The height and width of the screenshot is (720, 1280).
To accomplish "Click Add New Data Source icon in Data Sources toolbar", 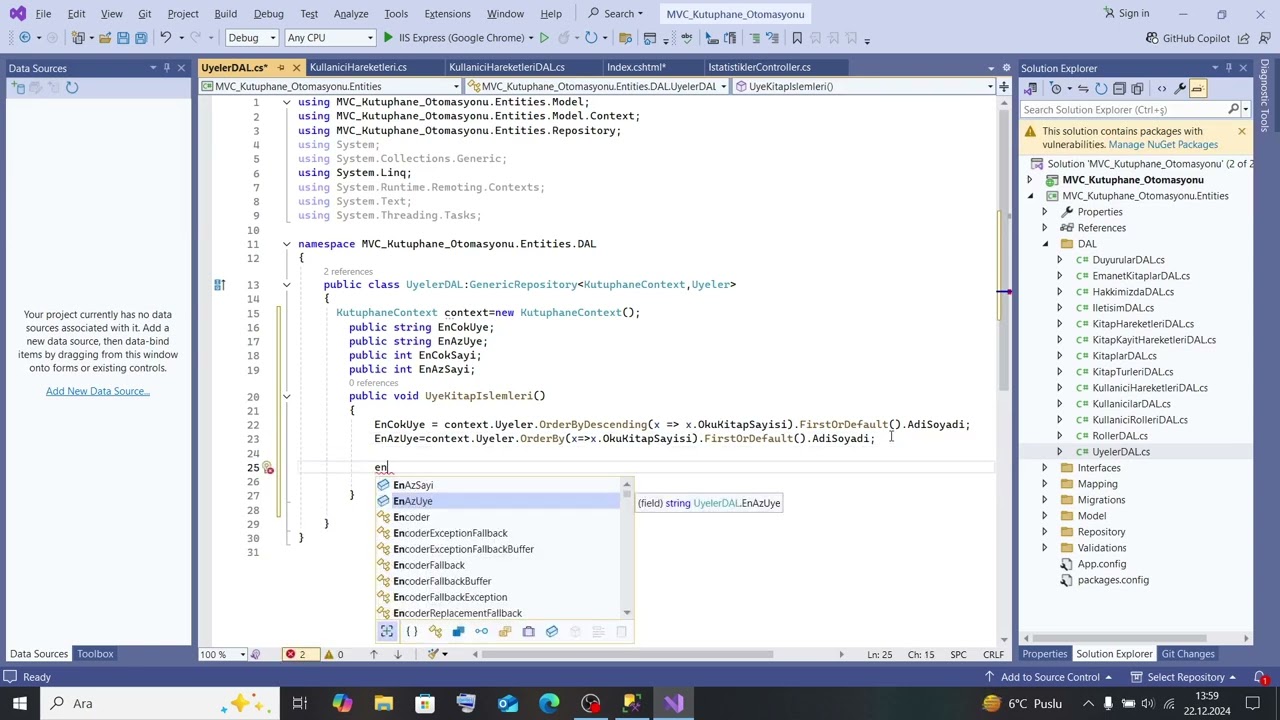I will click(x=18, y=88).
